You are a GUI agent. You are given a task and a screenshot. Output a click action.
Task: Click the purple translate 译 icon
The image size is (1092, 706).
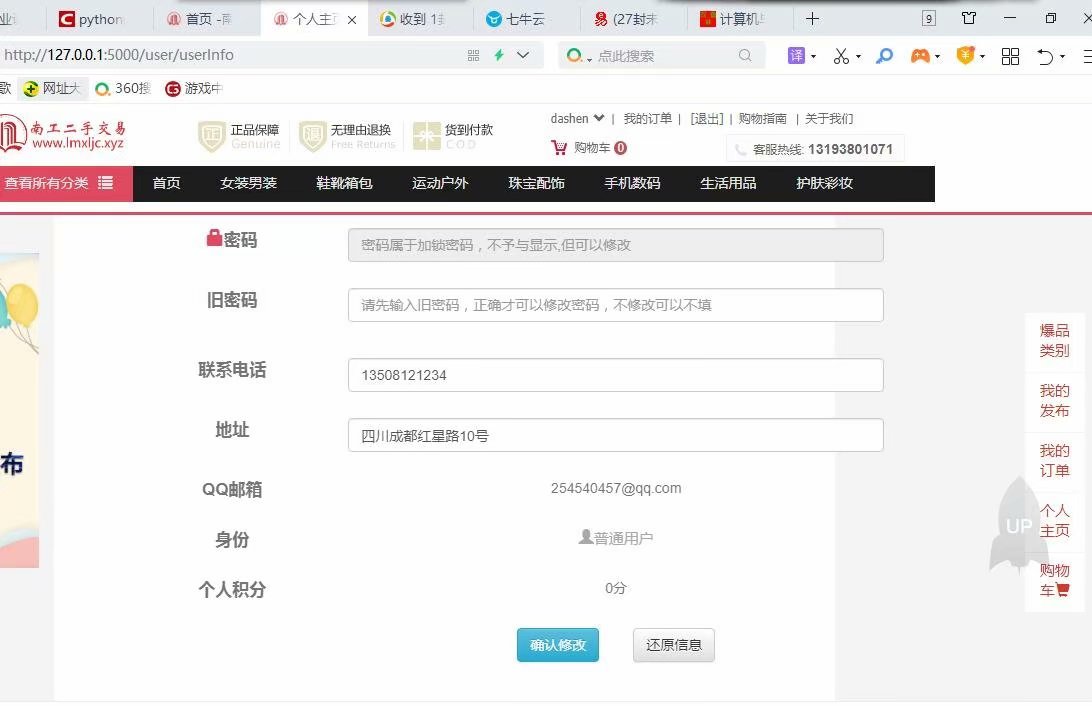(796, 56)
